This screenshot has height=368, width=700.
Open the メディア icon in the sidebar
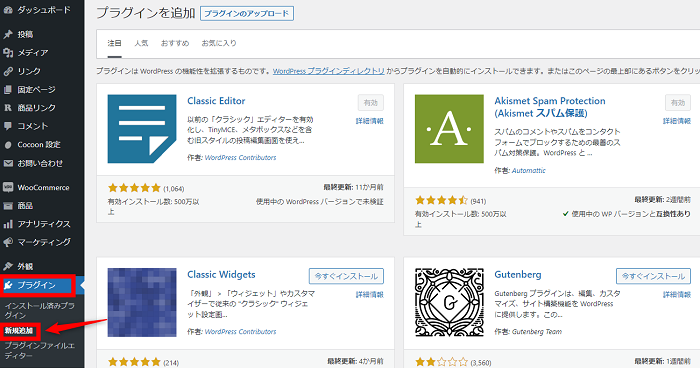pyautogui.click(x=8, y=53)
